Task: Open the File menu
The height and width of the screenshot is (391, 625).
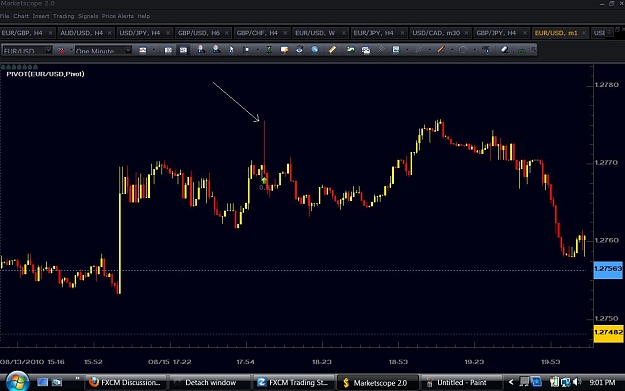Action: pos(4,16)
